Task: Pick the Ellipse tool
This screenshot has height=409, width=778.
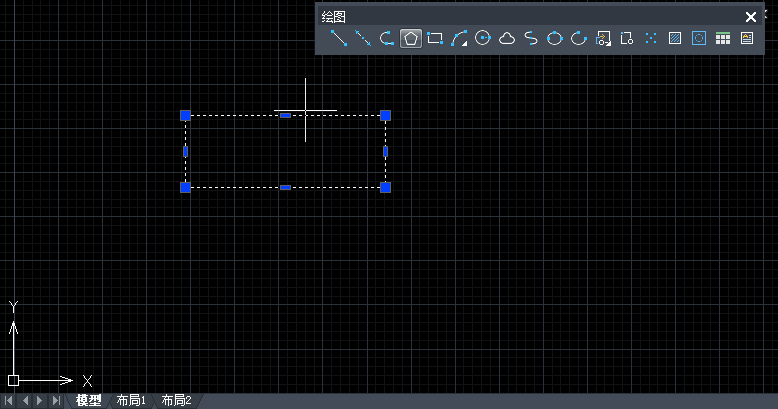Action: pos(555,39)
